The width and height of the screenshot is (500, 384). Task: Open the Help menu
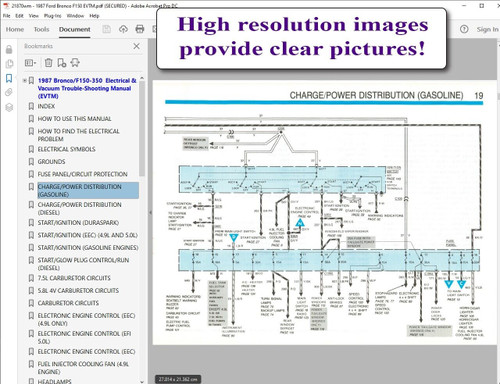tap(94, 16)
